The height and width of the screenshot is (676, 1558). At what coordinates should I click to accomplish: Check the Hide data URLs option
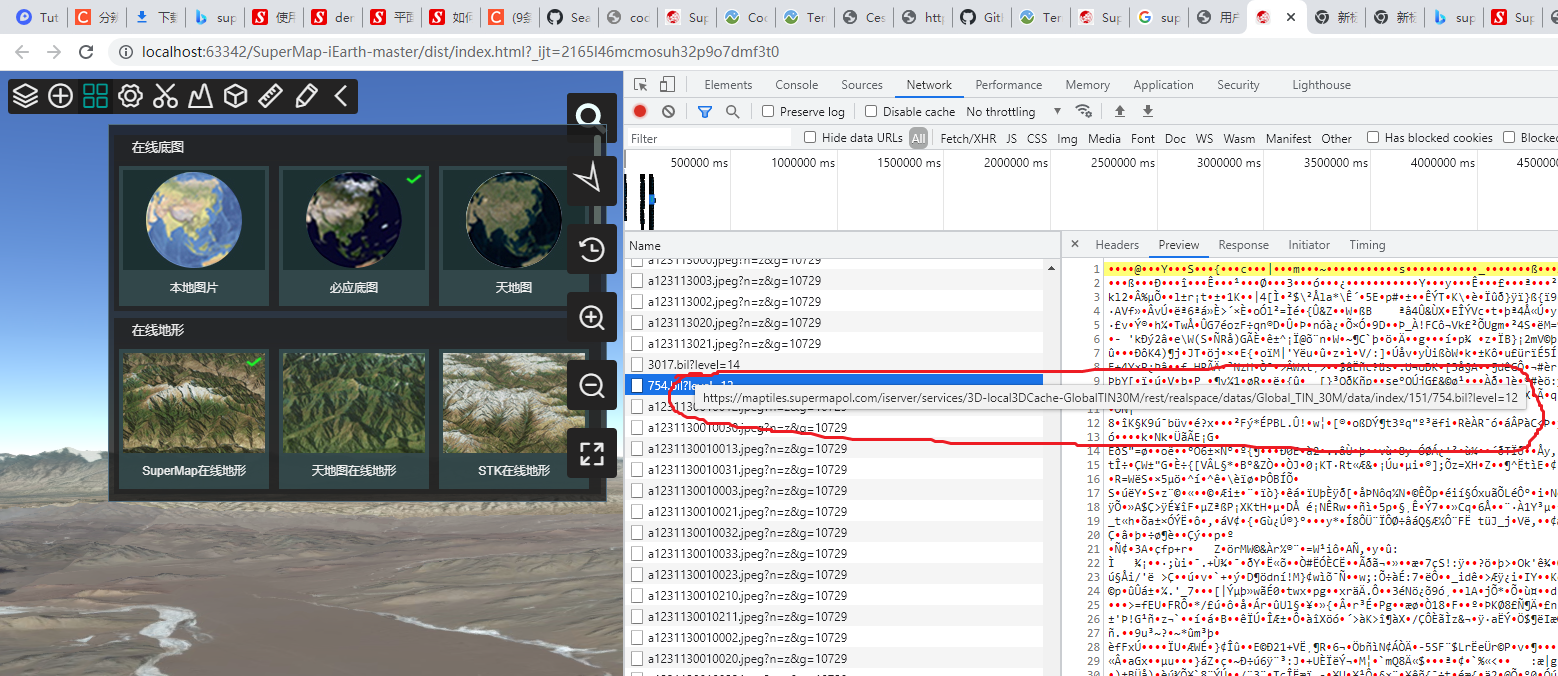tap(810, 138)
